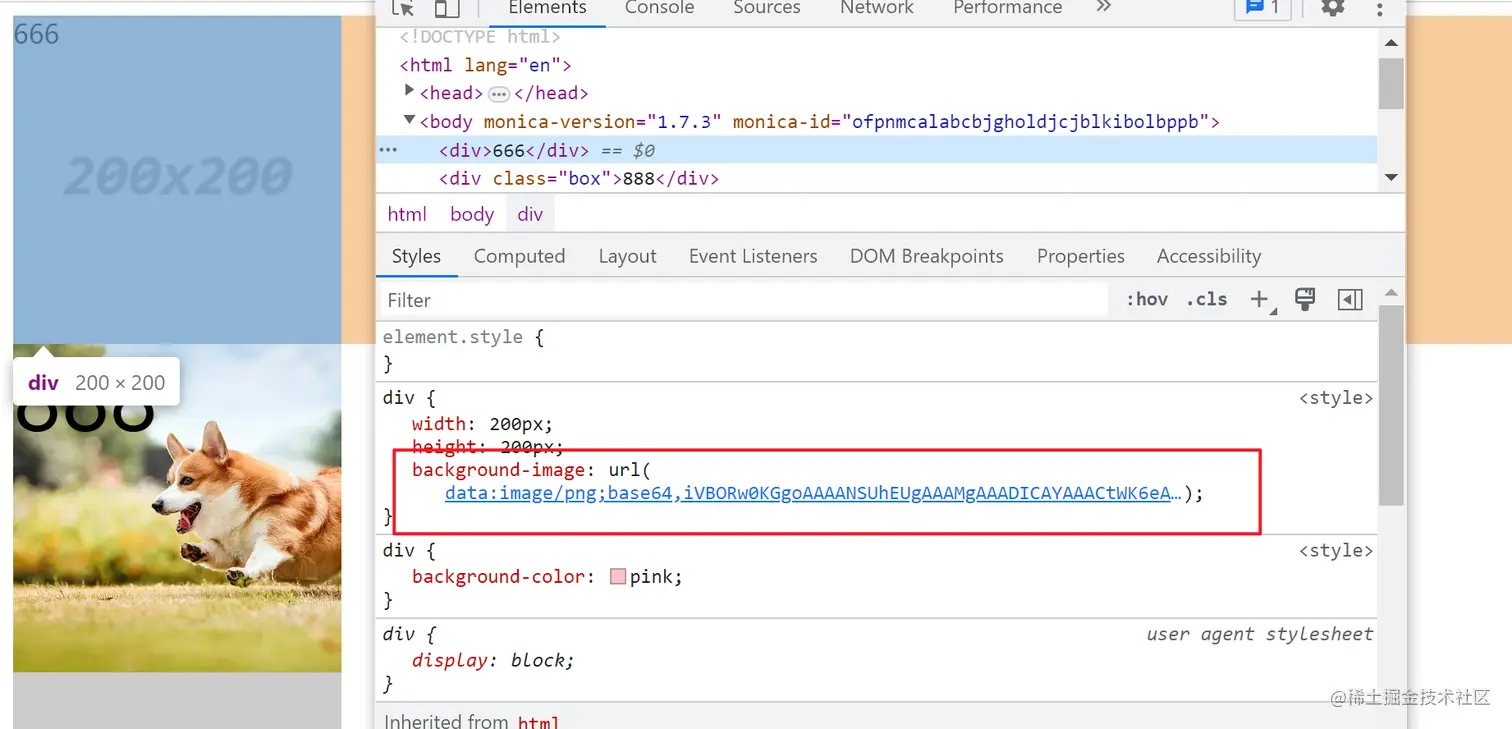The height and width of the screenshot is (729, 1512).
Task: Open DevTools settings gear
Action: click(x=1333, y=8)
